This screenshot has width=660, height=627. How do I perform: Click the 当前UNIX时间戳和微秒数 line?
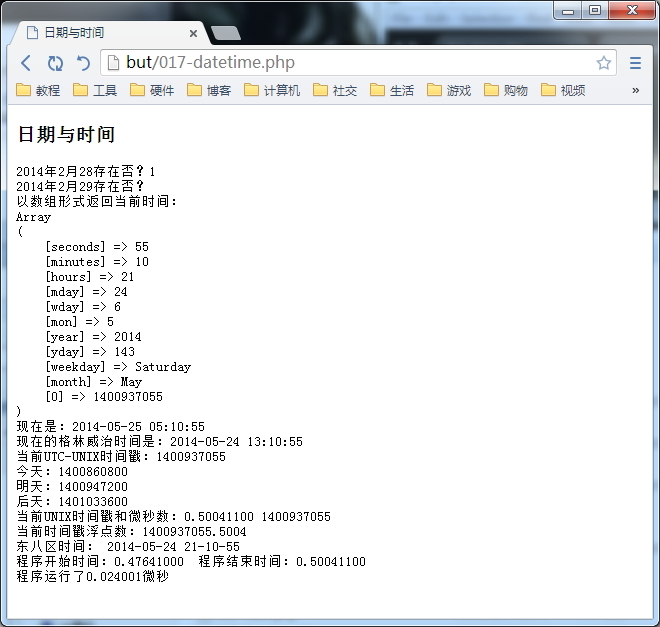174,516
